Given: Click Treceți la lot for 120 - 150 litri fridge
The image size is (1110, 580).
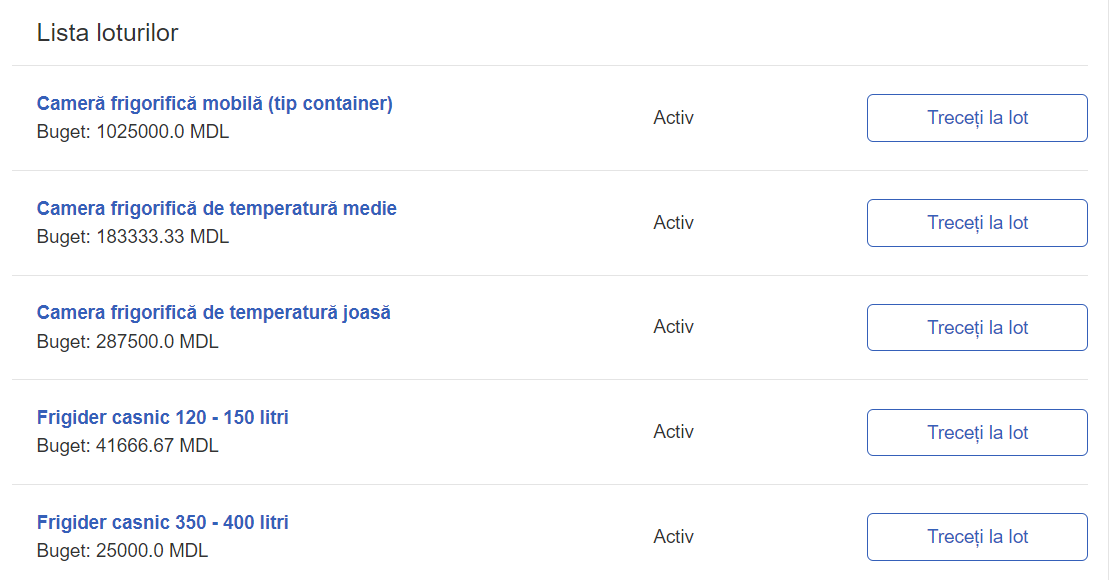Looking at the screenshot, I should click(x=977, y=432).
